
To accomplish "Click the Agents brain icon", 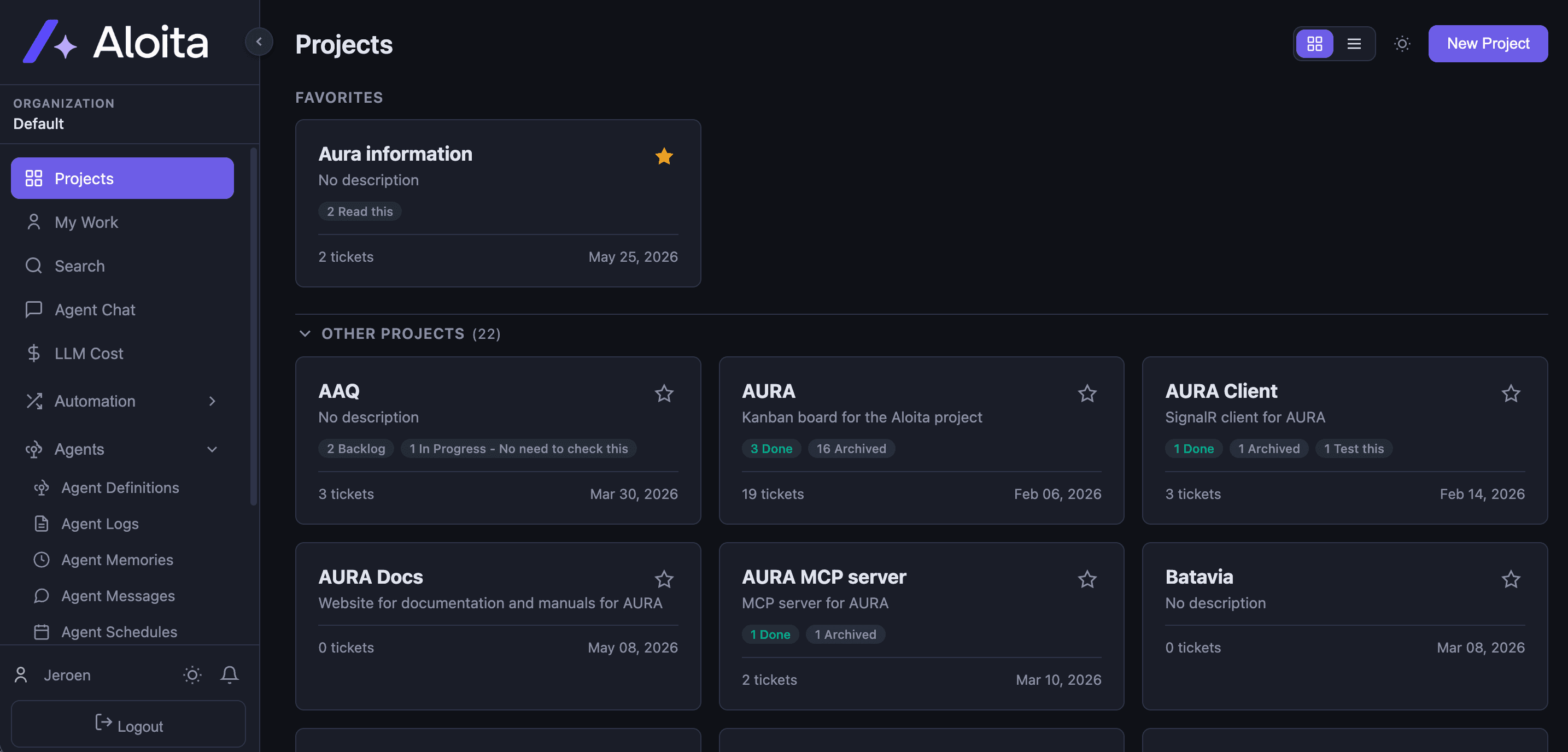I will [33, 449].
